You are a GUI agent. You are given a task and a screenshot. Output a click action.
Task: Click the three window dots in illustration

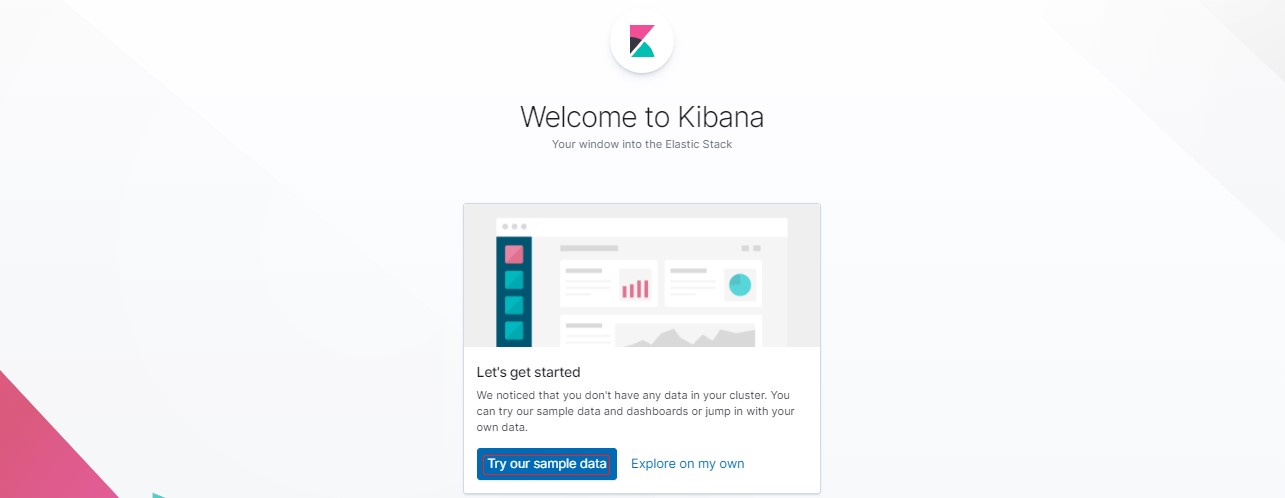click(x=513, y=227)
